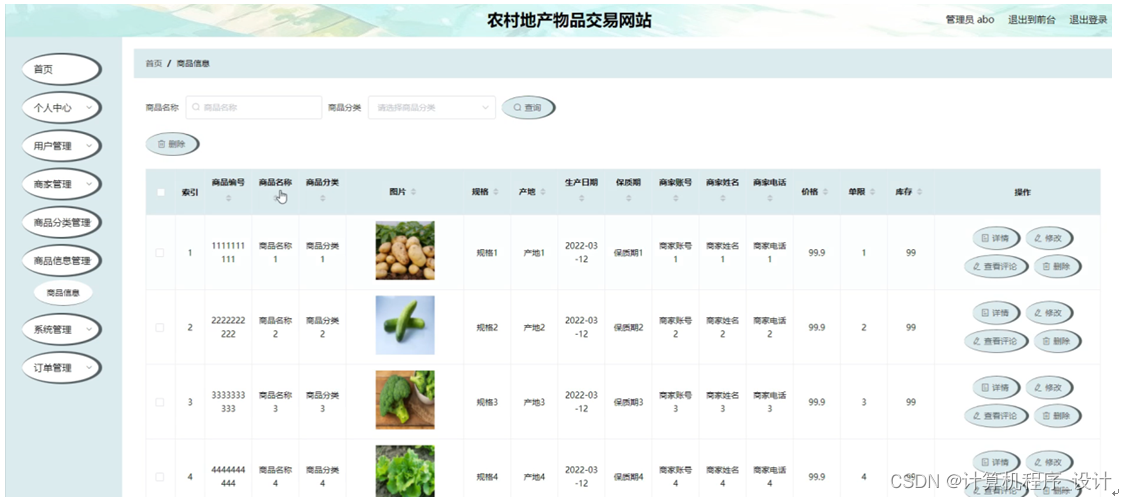
Task: Open the 商品分类 select dropdown
Action: (x=431, y=107)
